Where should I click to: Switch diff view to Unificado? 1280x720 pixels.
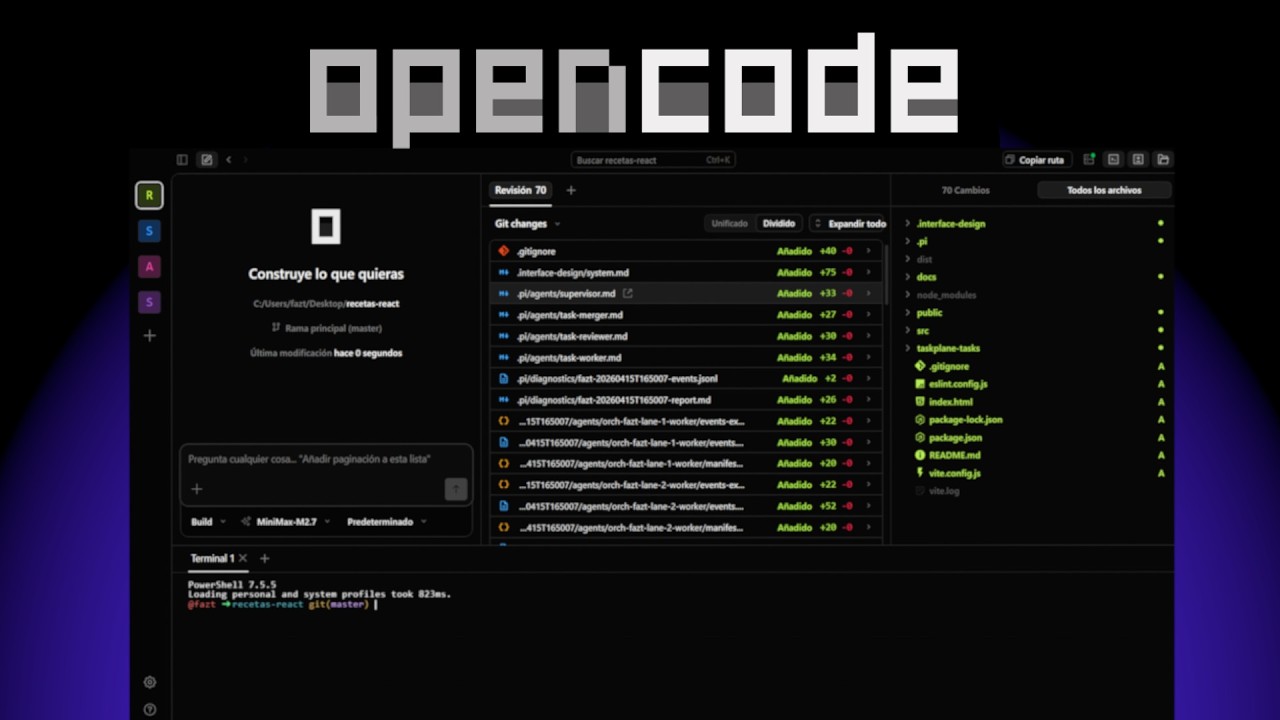point(730,224)
